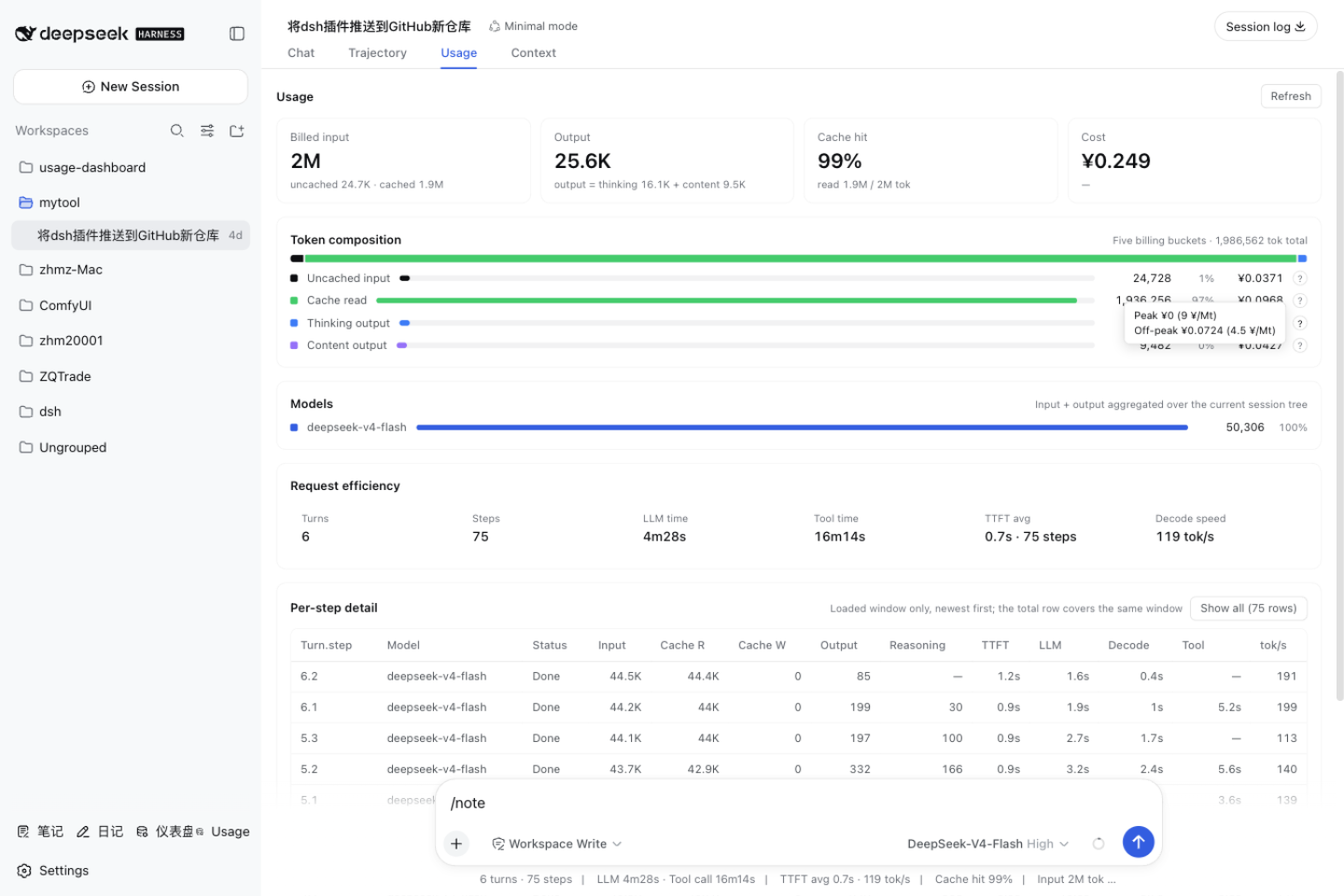This screenshot has width=1344, height=896.
Task: Click the help icon for Thinking output
Action: [x=1300, y=323]
